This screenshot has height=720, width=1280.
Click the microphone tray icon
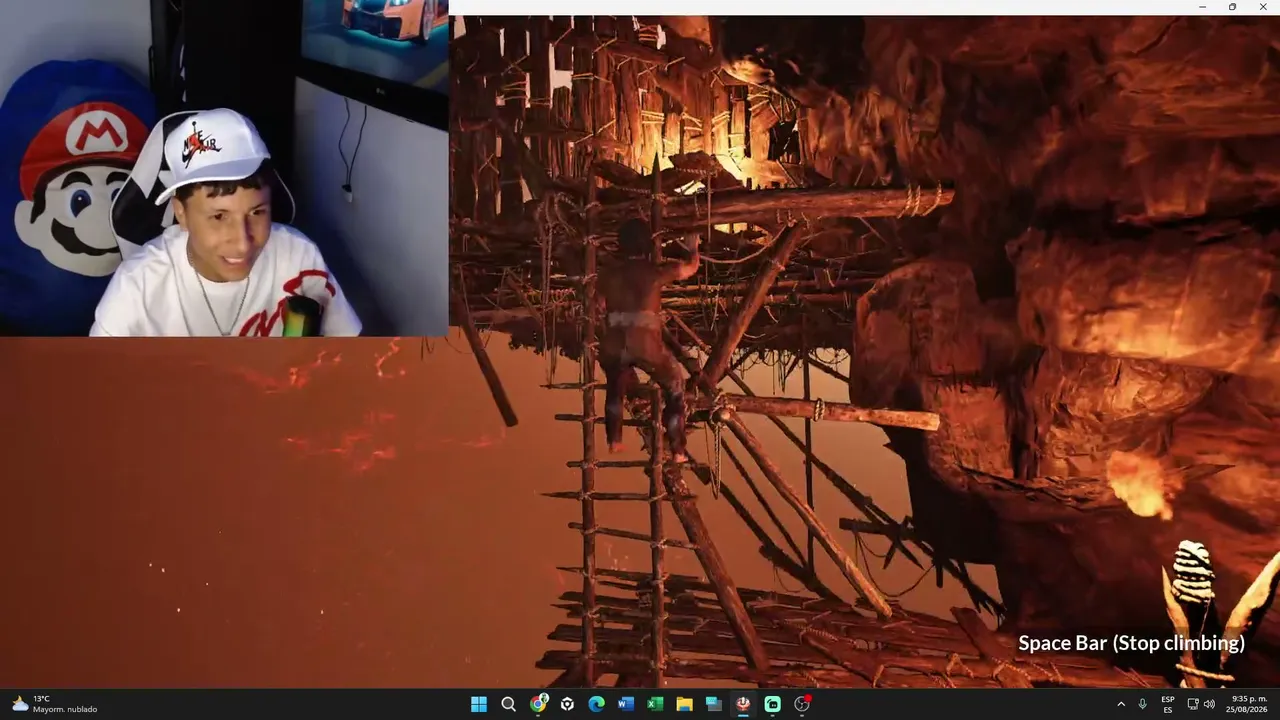click(1142, 704)
